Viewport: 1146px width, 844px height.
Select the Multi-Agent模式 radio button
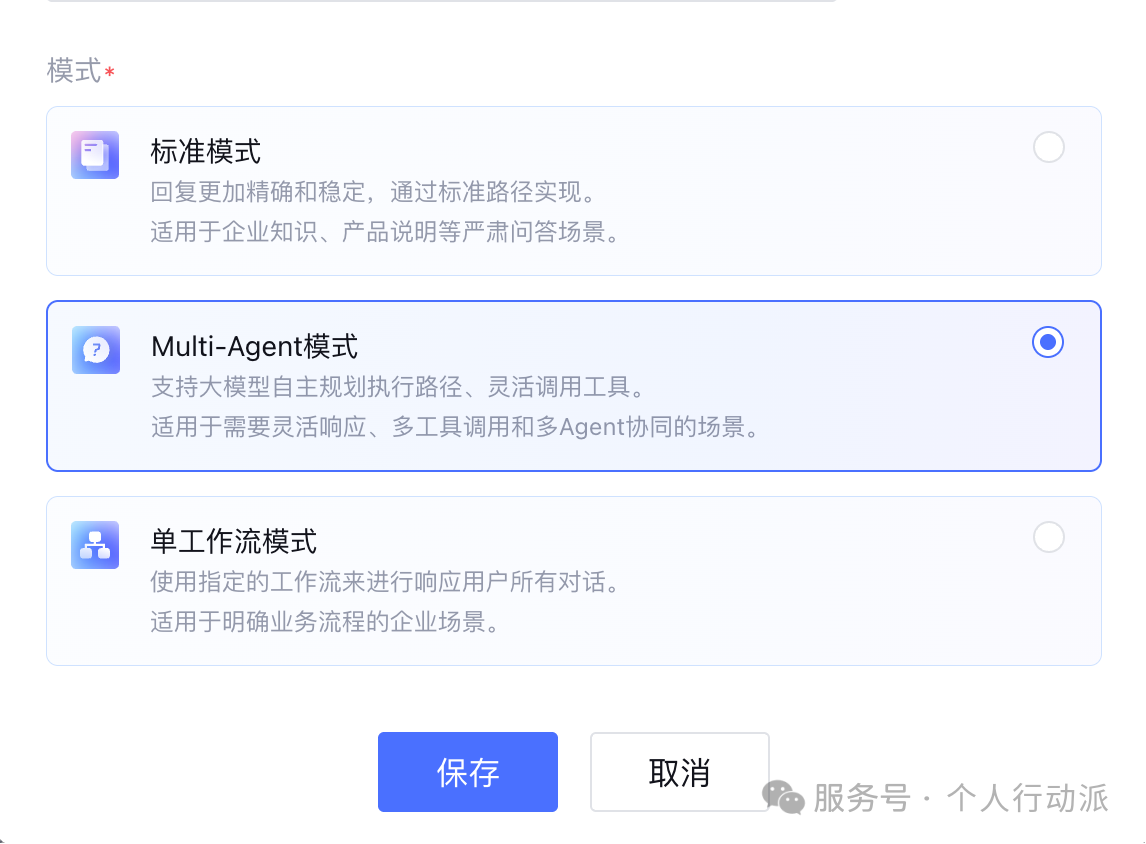coord(1048,343)
